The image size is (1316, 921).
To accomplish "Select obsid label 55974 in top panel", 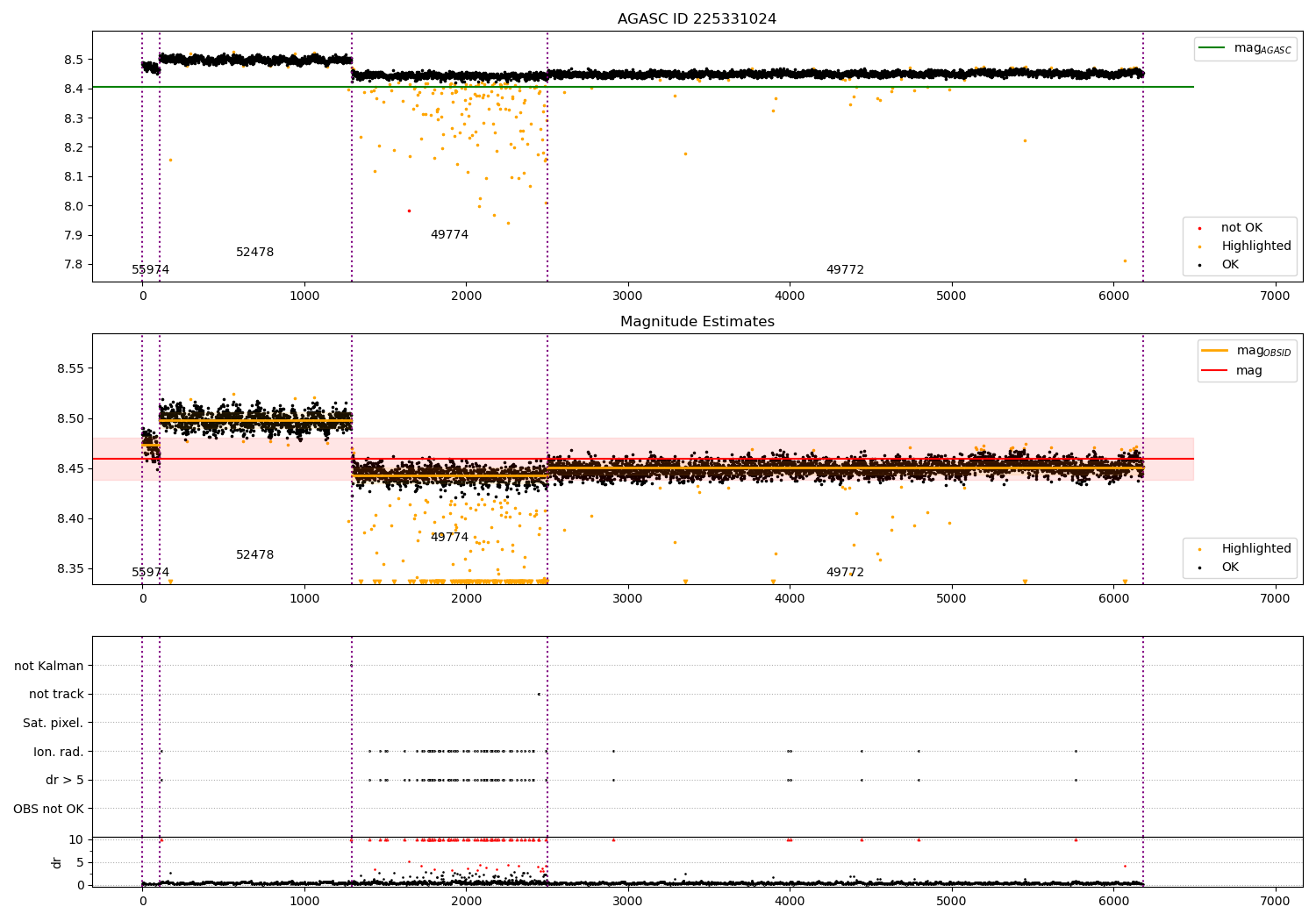I will coord(151,270).
